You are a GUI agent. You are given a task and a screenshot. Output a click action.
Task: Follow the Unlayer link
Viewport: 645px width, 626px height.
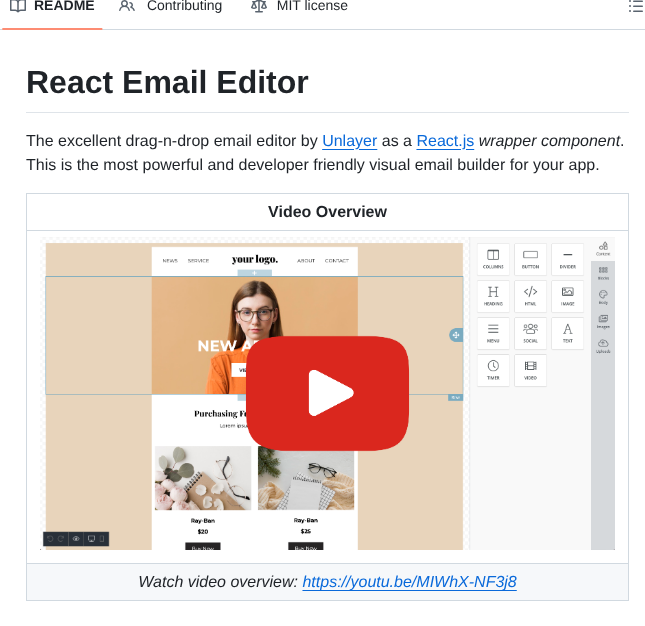[350, 141]
